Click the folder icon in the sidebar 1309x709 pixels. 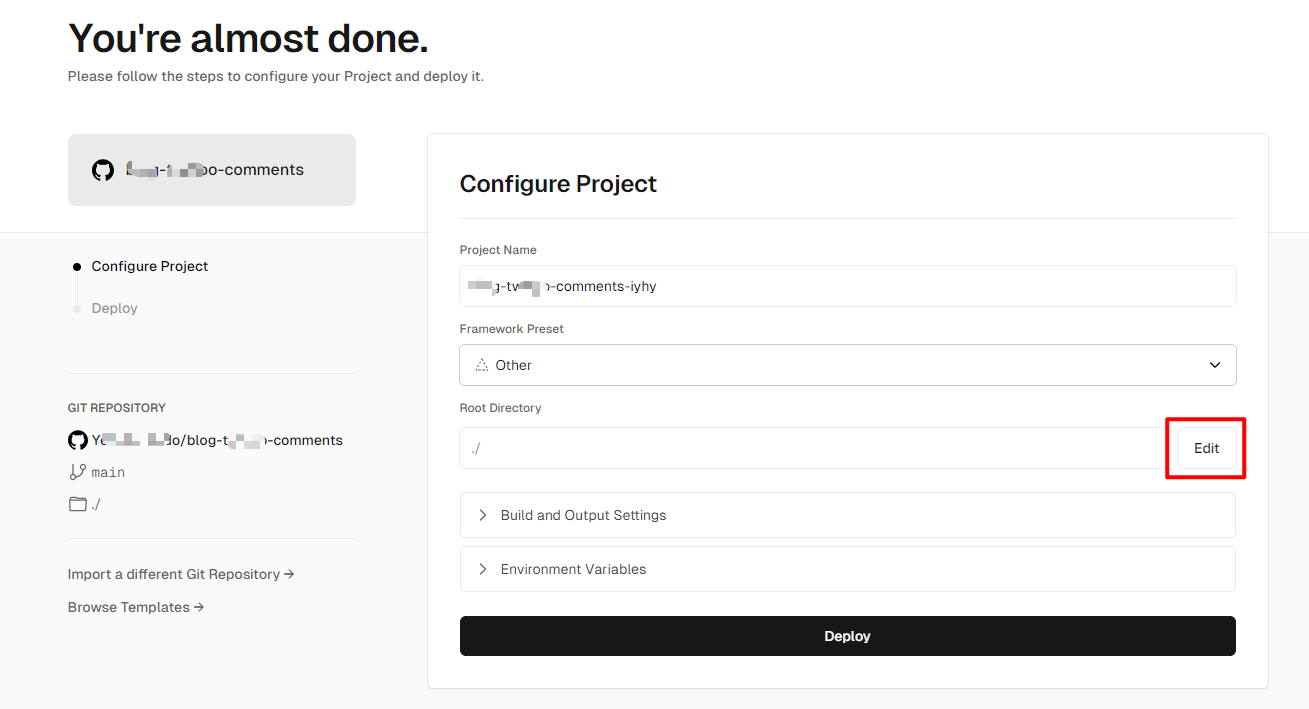pos(78,504)
